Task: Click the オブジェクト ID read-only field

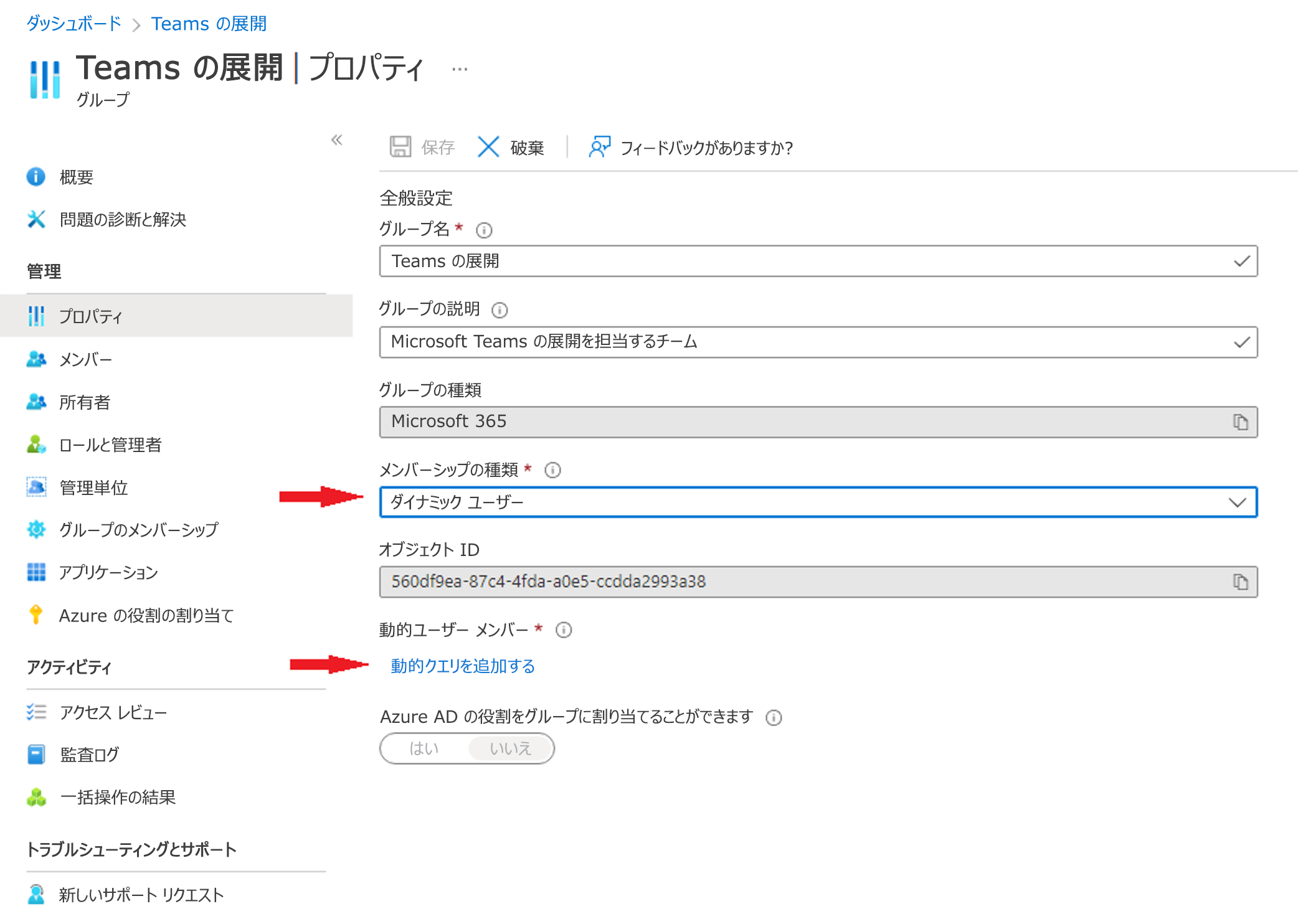Action: (818, 582)
